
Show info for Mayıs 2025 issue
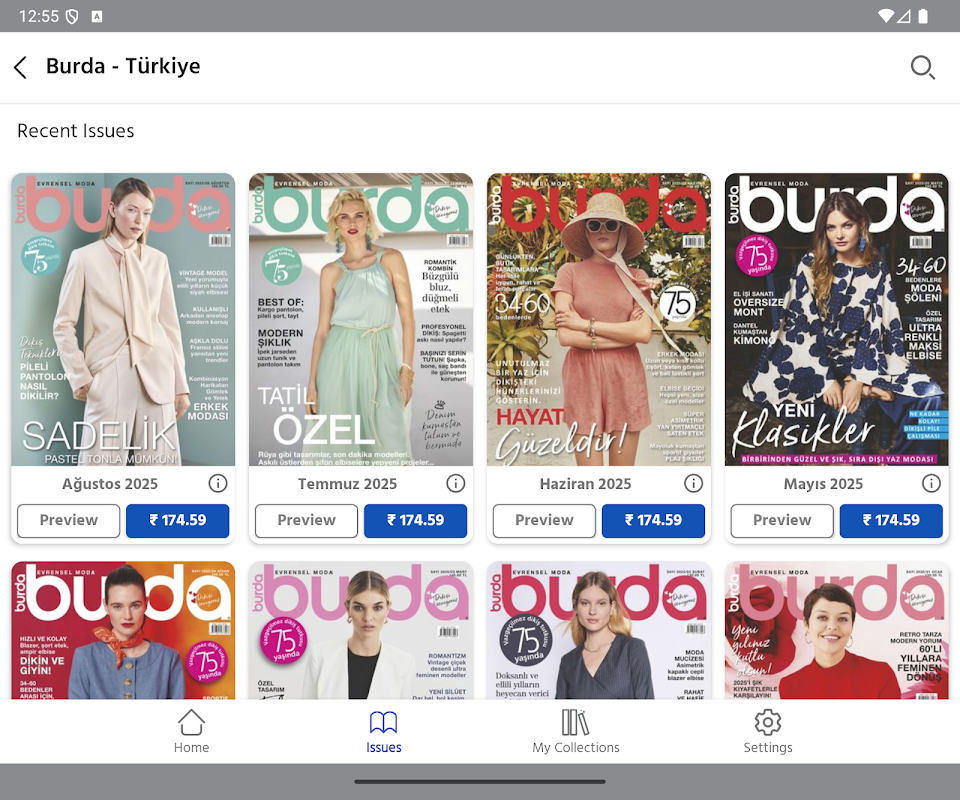click(931, 484)
